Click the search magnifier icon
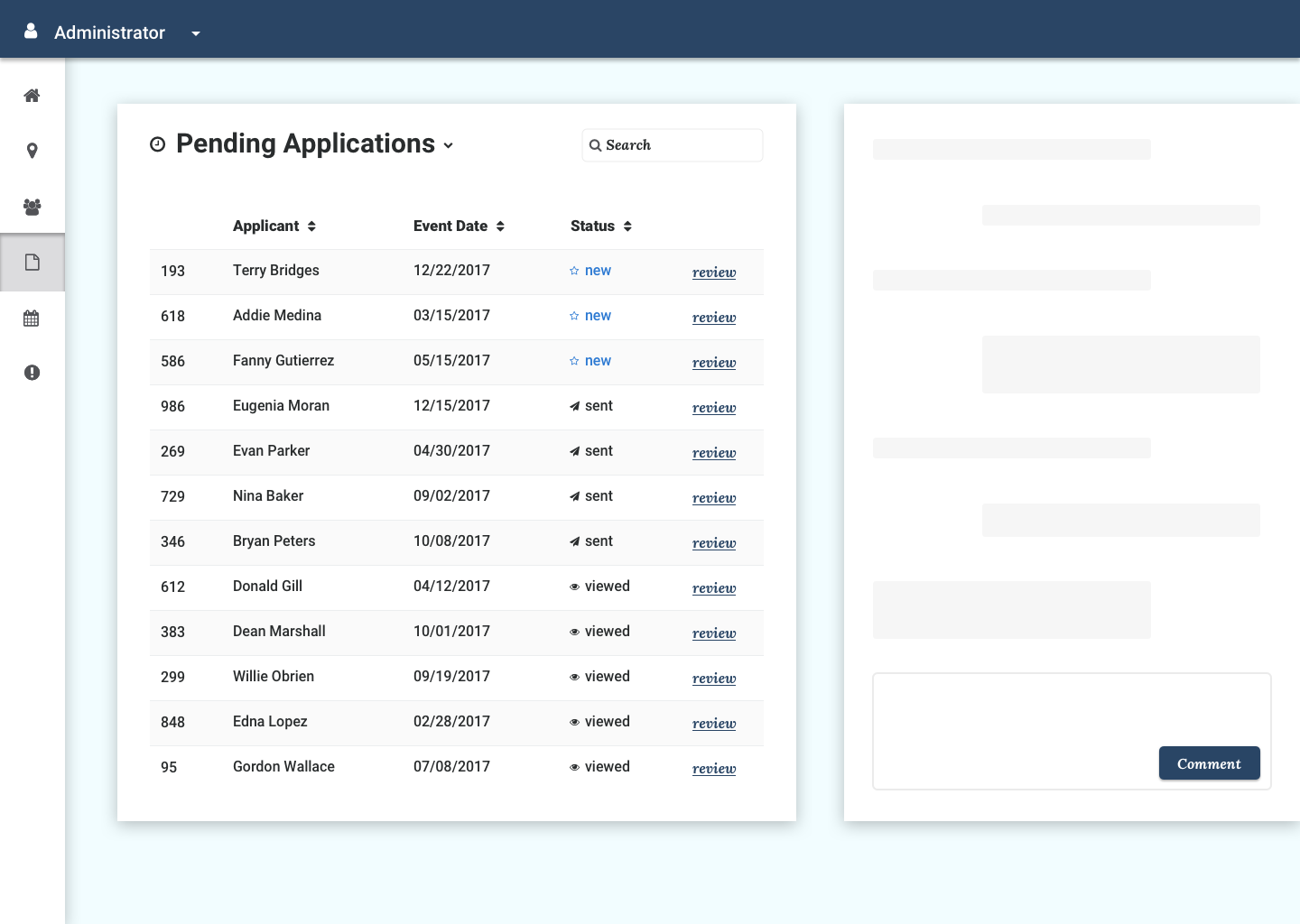Viewport: 1300px width, 924px height. click(595, 145)
